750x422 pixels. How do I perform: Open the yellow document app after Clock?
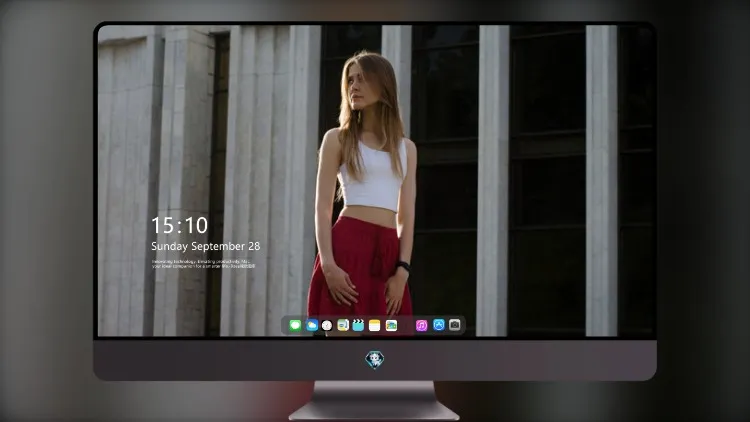[343, 325]
